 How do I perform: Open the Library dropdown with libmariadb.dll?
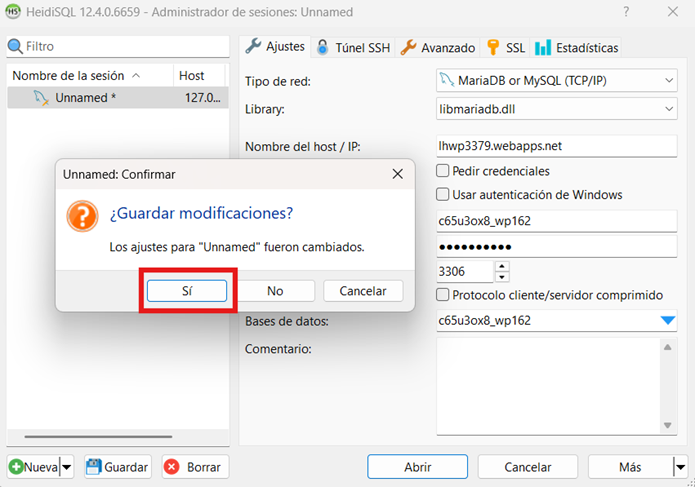[669, 109]
